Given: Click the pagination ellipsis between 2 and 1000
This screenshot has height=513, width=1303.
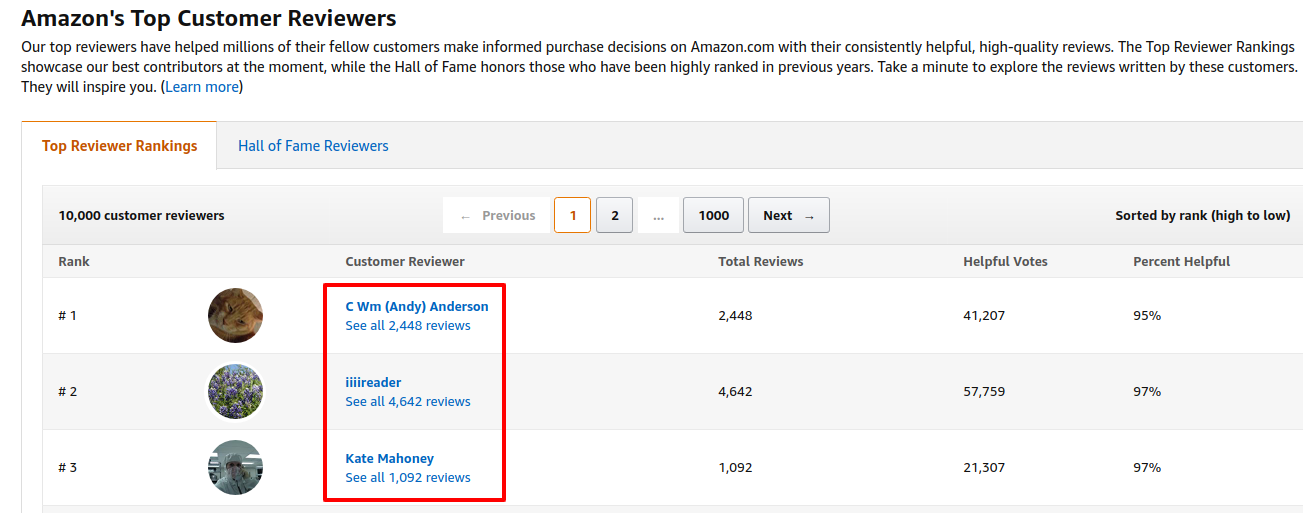Looking at the screenshot, I should click(x=658, y=215).
